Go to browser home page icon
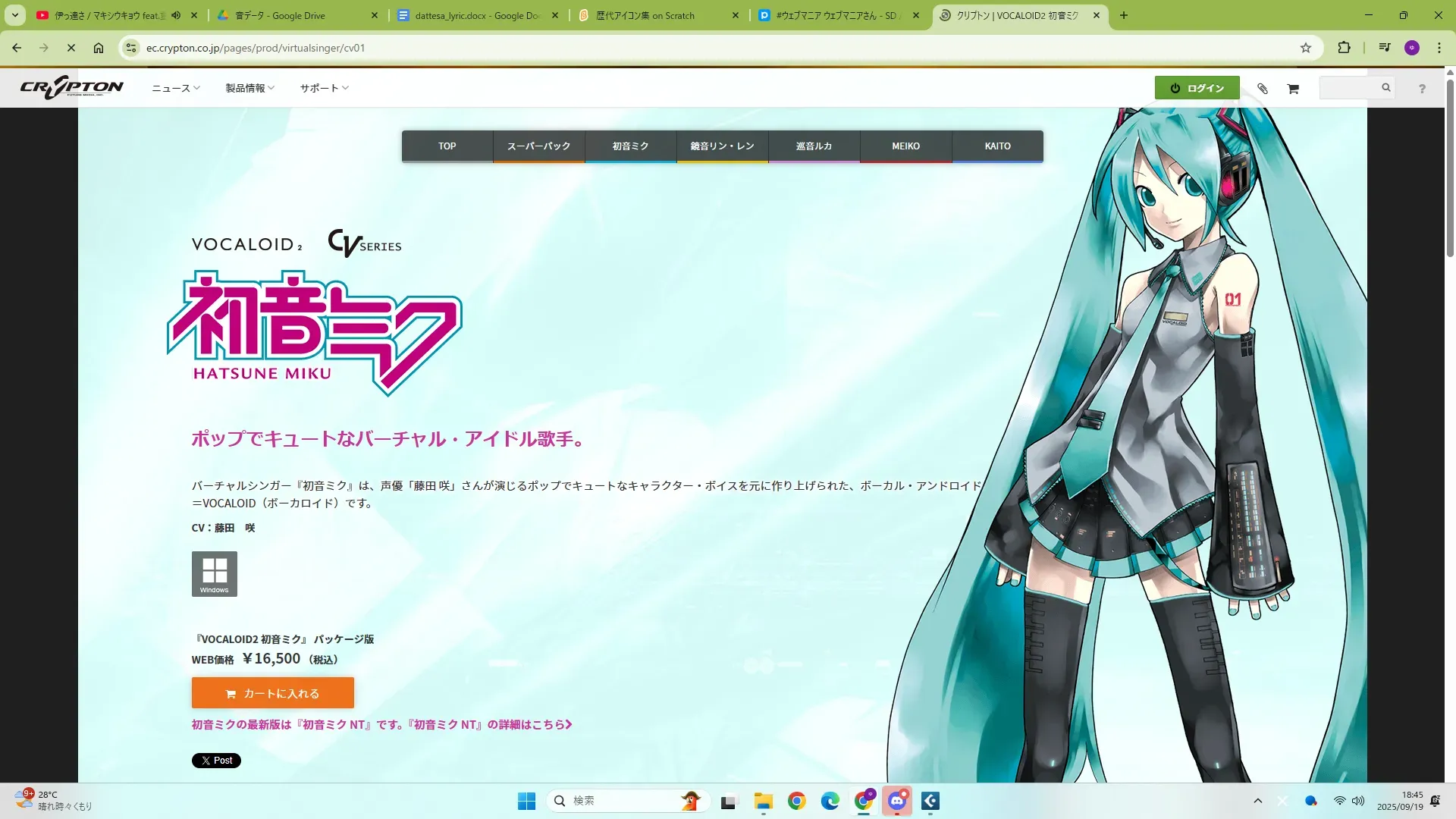This screenshot has height=819, width=1456. tap(99, 48)
